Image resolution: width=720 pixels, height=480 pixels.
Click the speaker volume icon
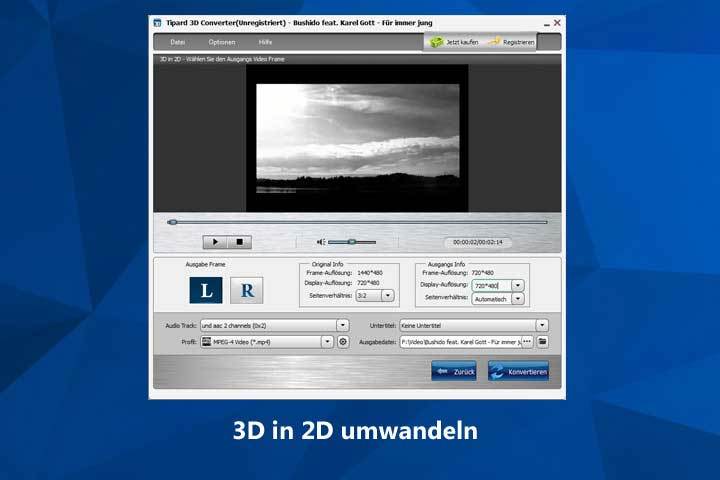(x=321, y=242)
